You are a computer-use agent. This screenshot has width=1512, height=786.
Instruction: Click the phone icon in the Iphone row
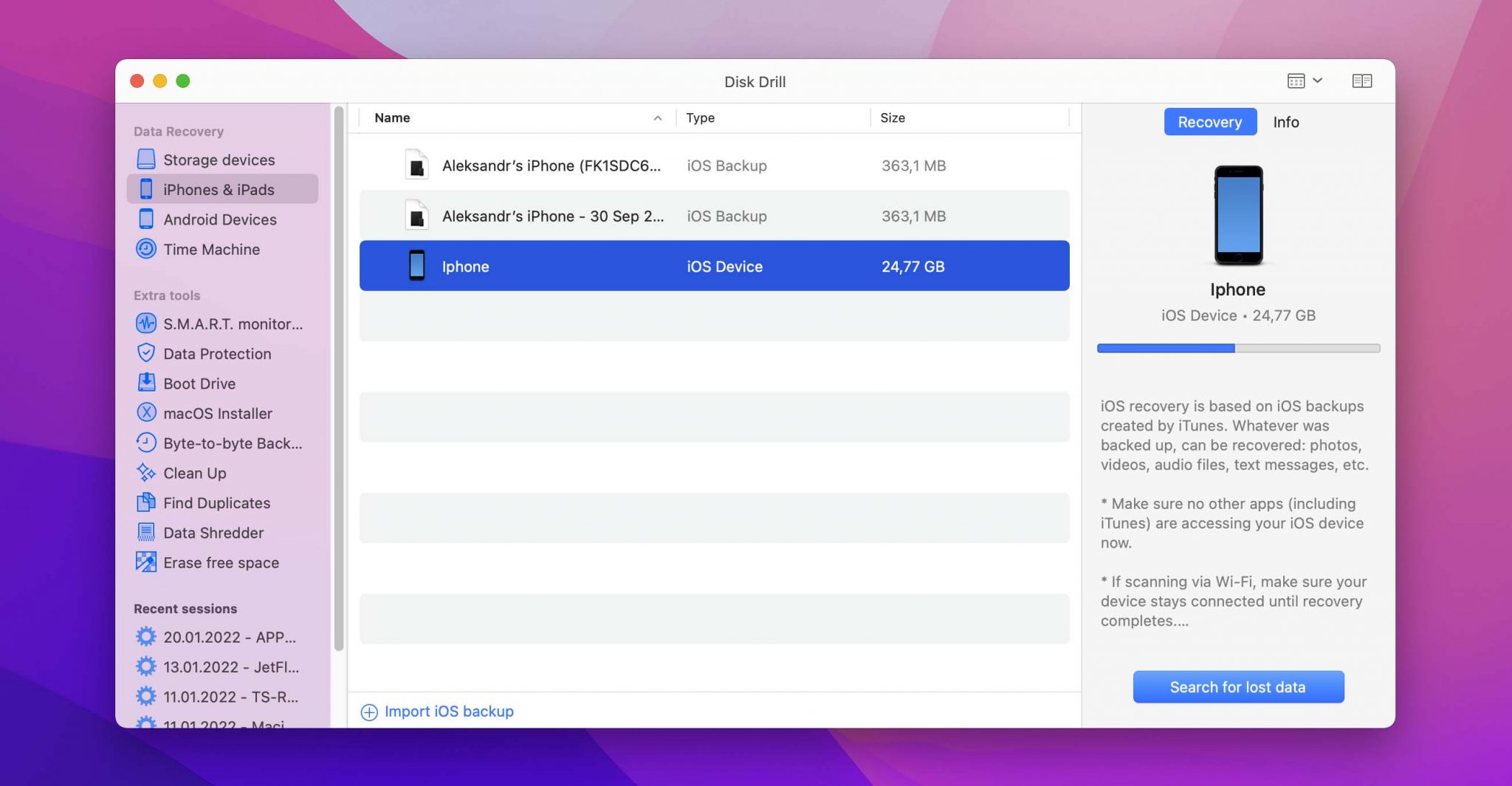coord(416,265)
